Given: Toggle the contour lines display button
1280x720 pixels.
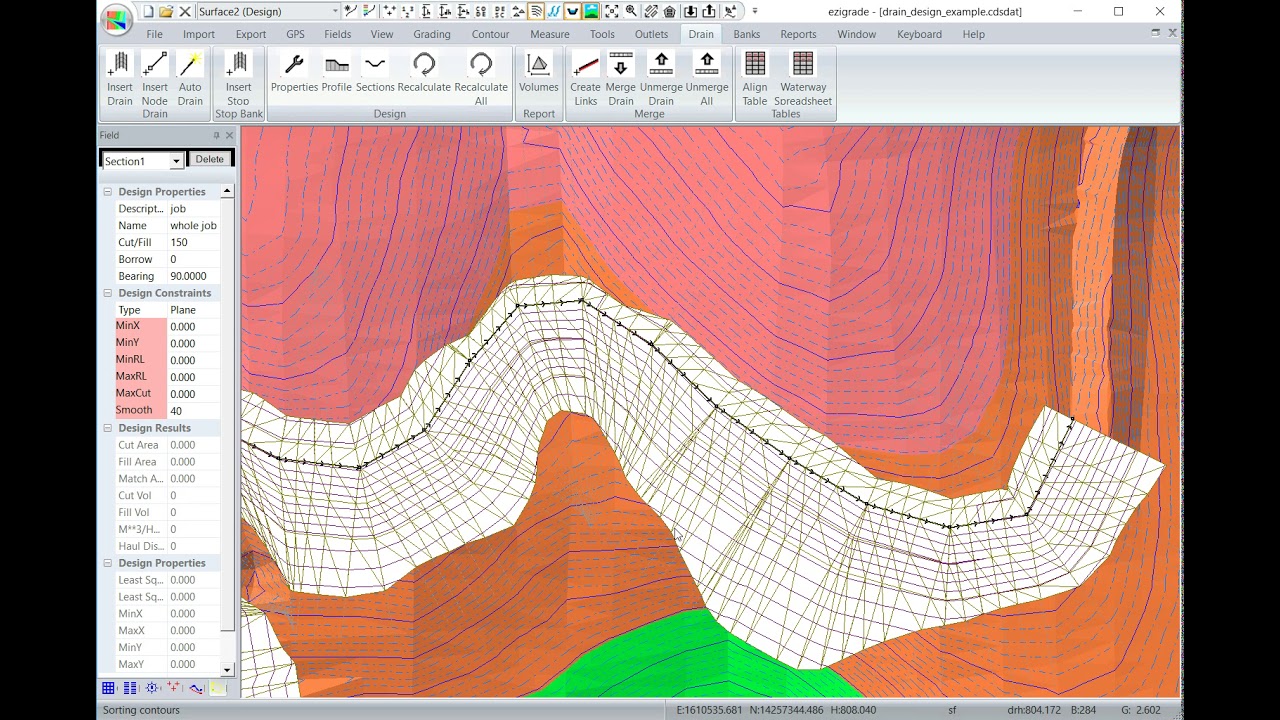Looking at the screenshot, I should [535, 11].
